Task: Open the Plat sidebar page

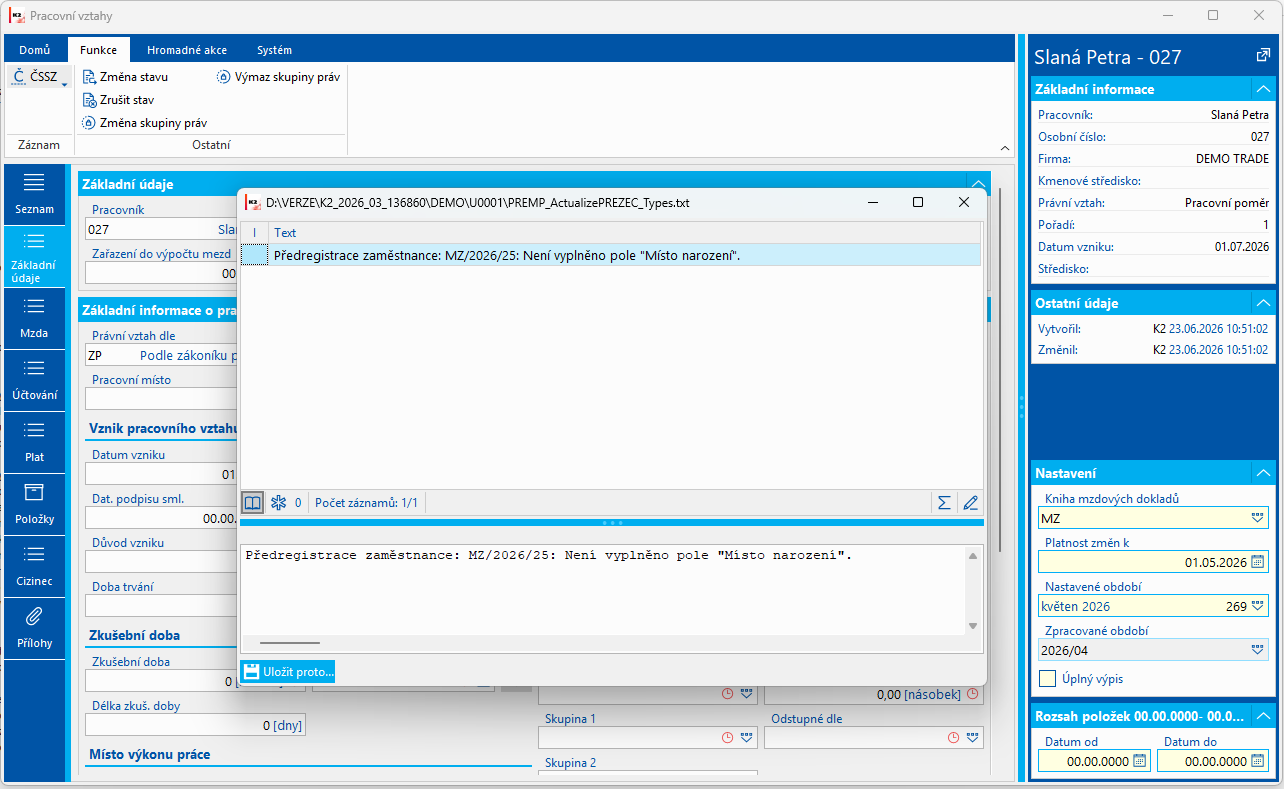Action: (x=35, y=442)
